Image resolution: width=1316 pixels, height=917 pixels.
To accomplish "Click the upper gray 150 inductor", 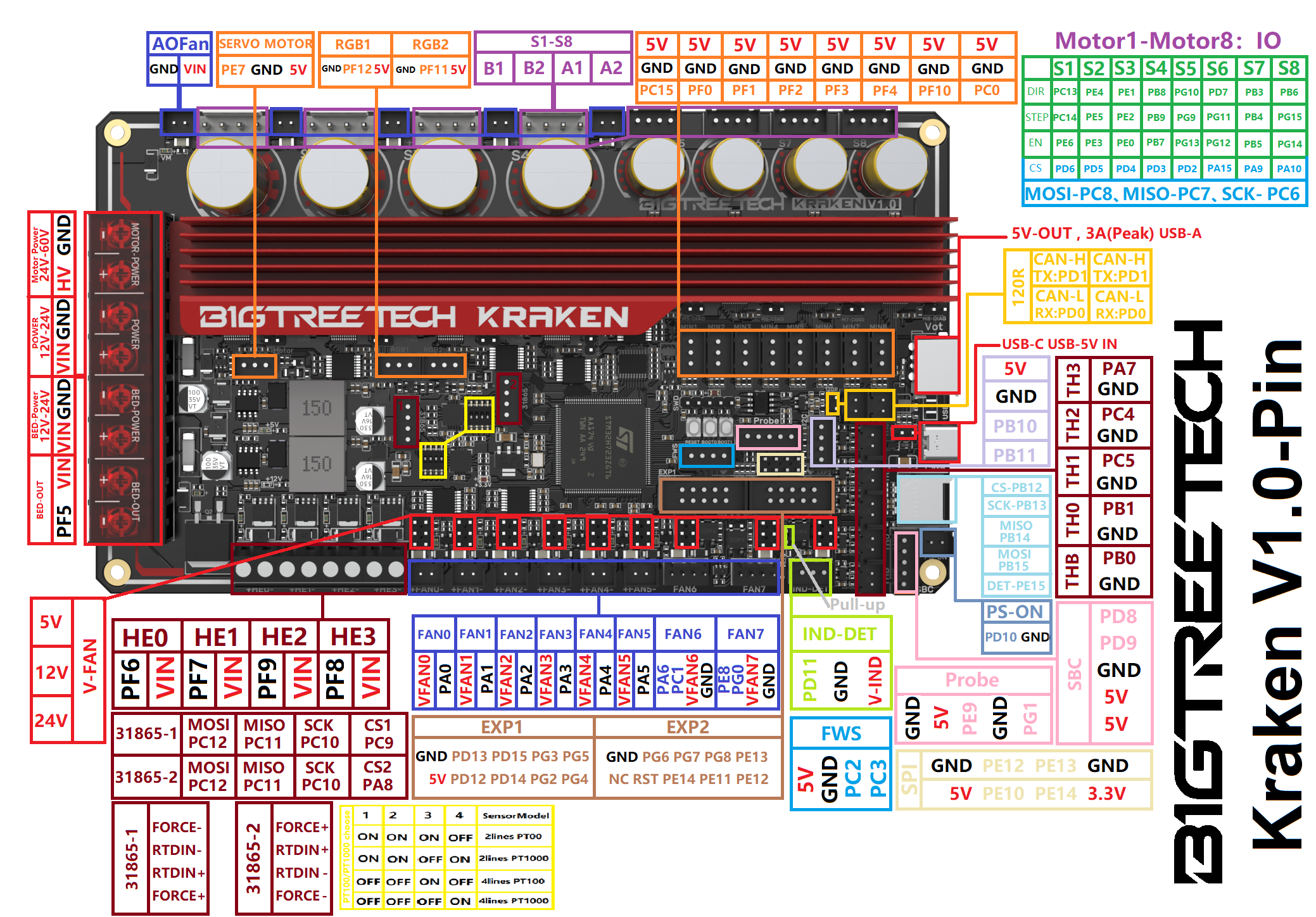I will (x=316, y=408).
